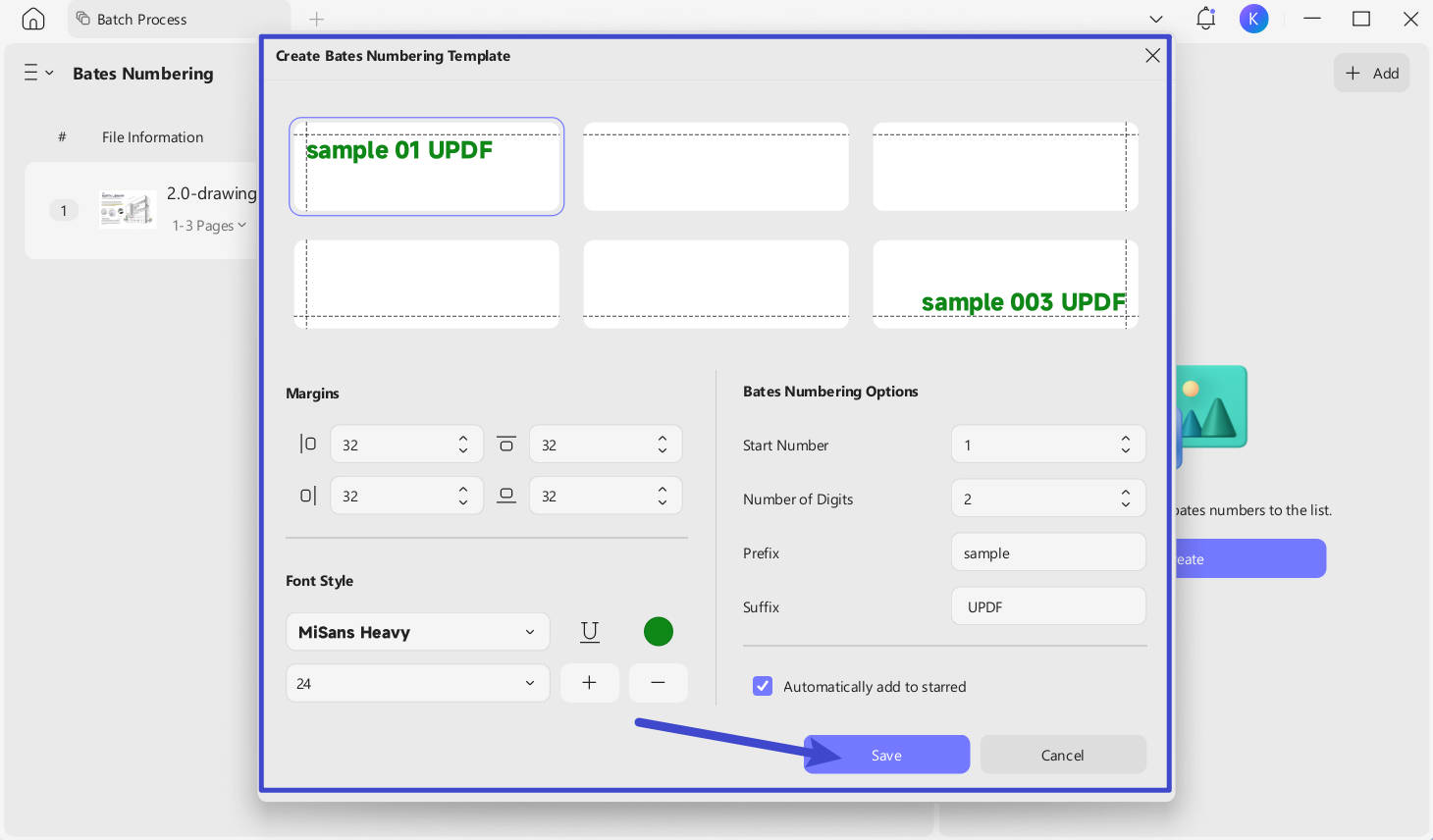Select the top-left position preview box
1433x840 pixels.
point(427,167)
